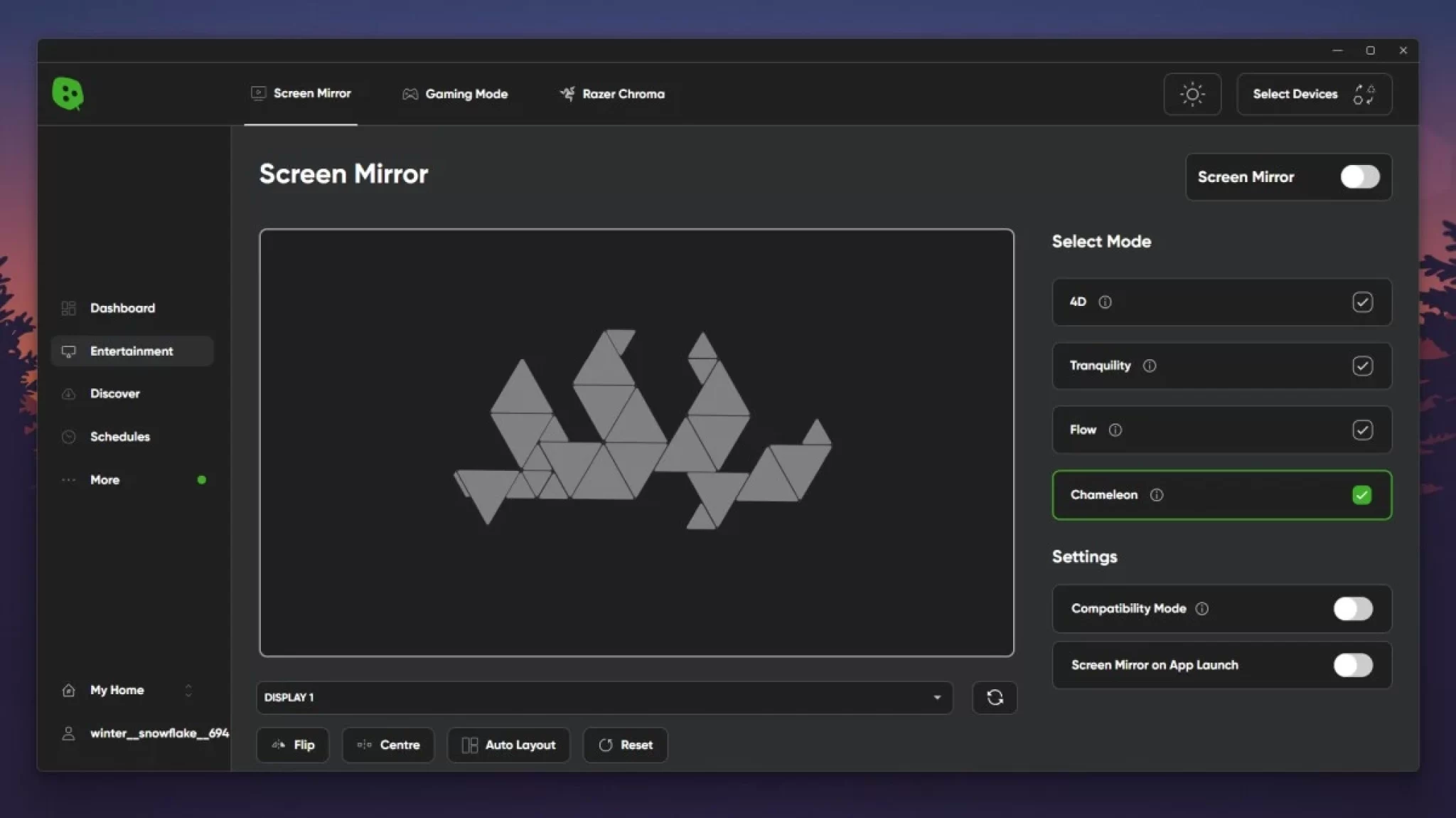Enable Compatibility Mode toggle

(1352, 609)
